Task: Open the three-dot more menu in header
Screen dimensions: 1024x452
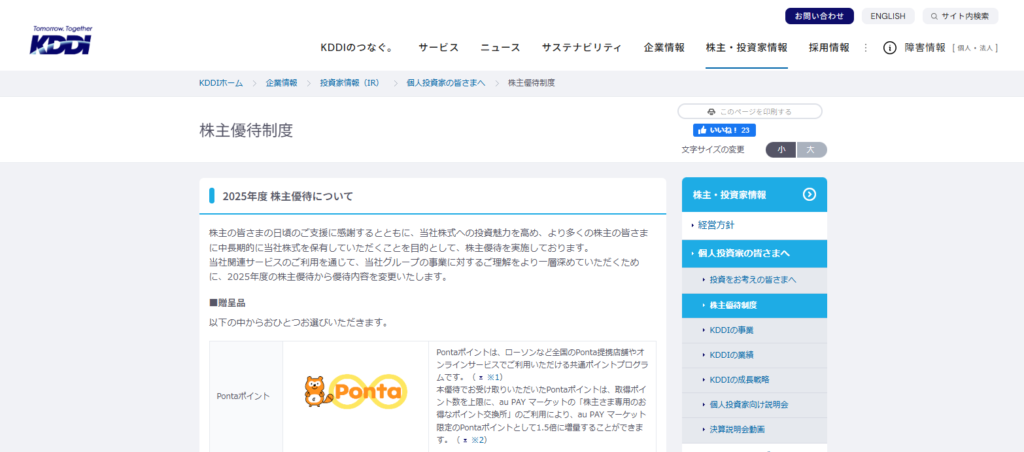Action: [866, 48]
